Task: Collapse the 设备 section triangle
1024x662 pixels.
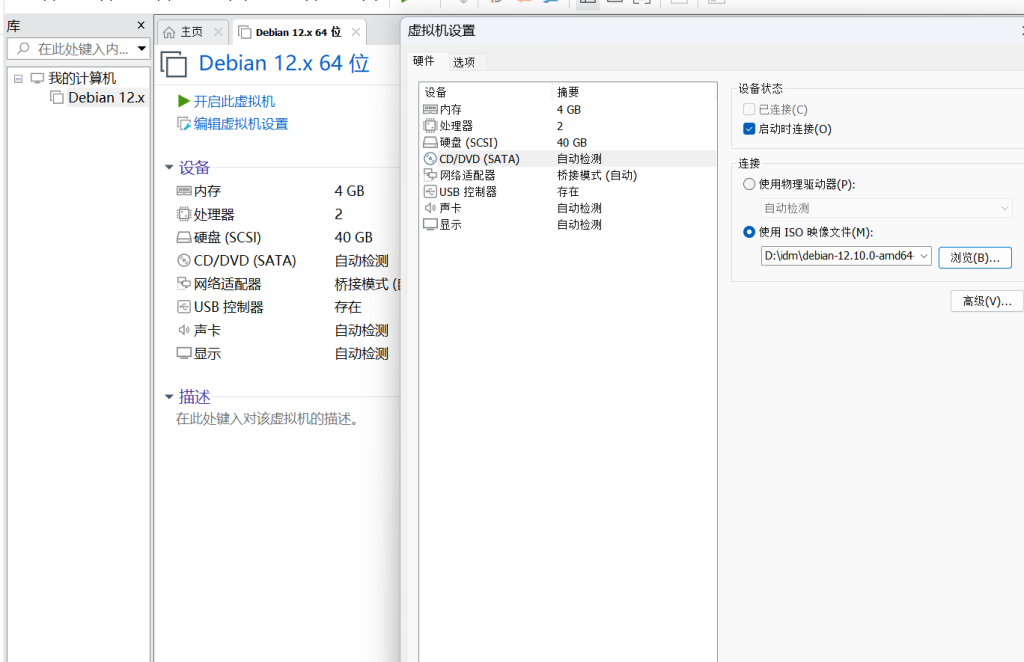Action: point(169,168)
